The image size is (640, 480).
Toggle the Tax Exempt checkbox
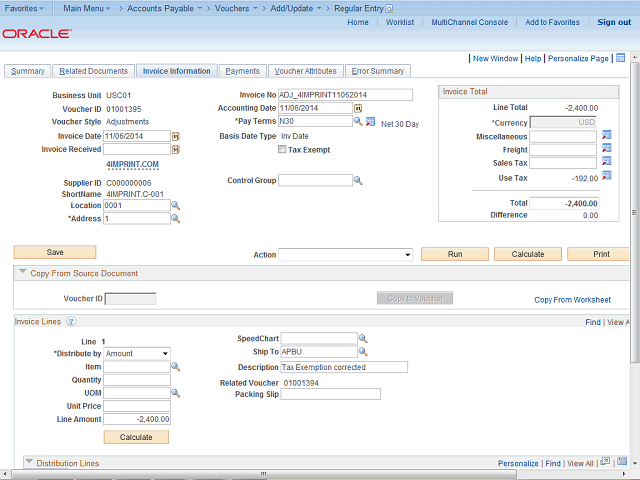coord(282,150)
